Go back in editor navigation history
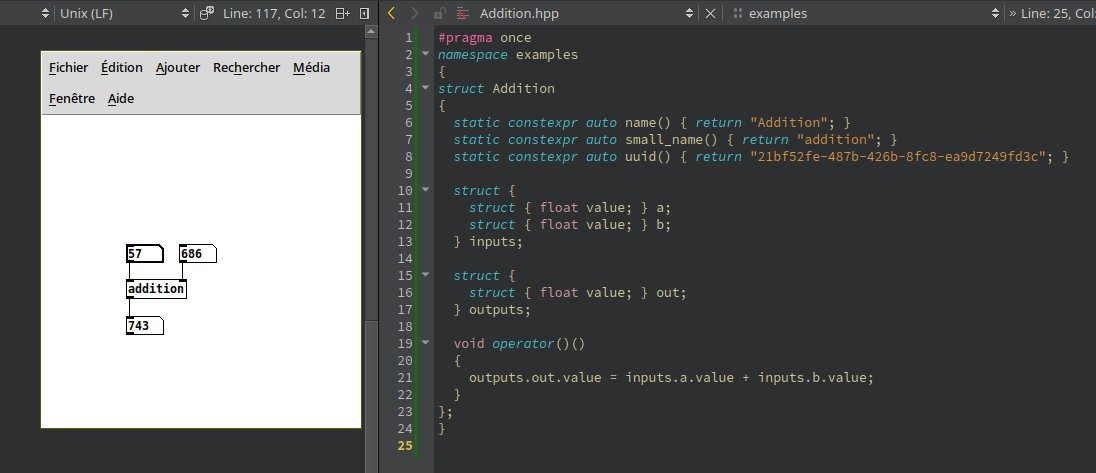1096x473 pixels. pos(391,13)
